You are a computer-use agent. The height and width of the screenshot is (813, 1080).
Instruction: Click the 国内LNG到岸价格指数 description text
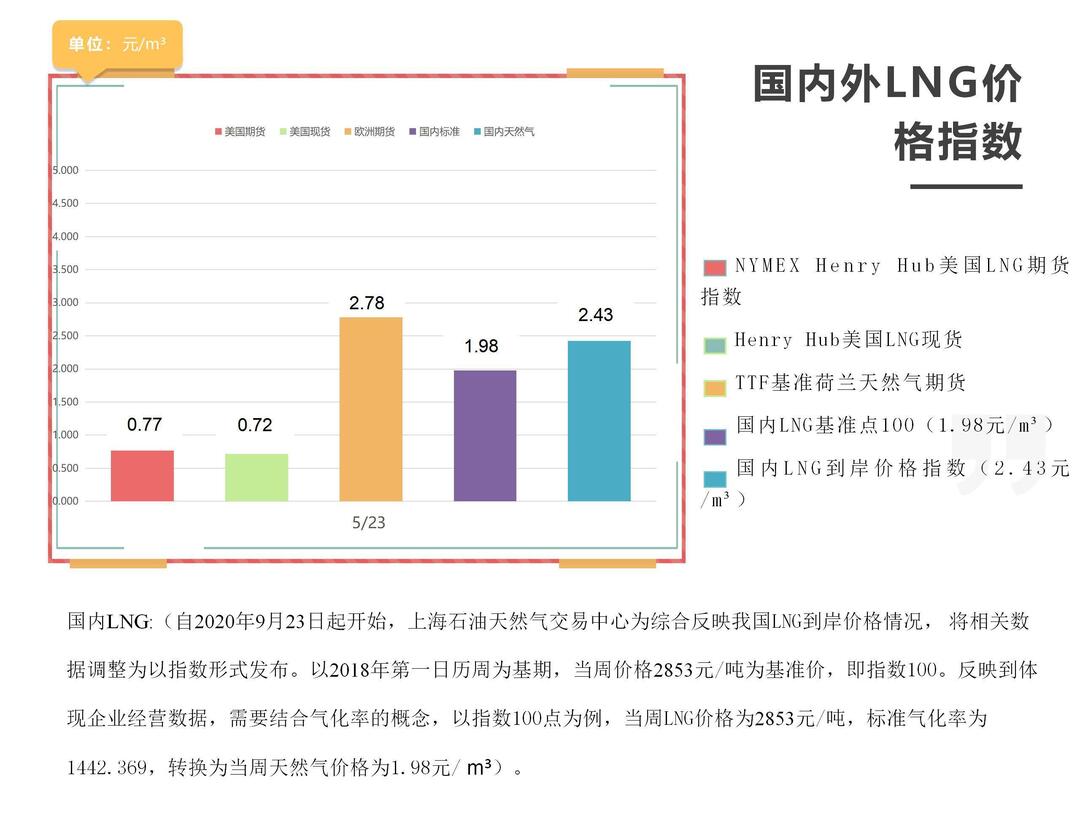886,483
